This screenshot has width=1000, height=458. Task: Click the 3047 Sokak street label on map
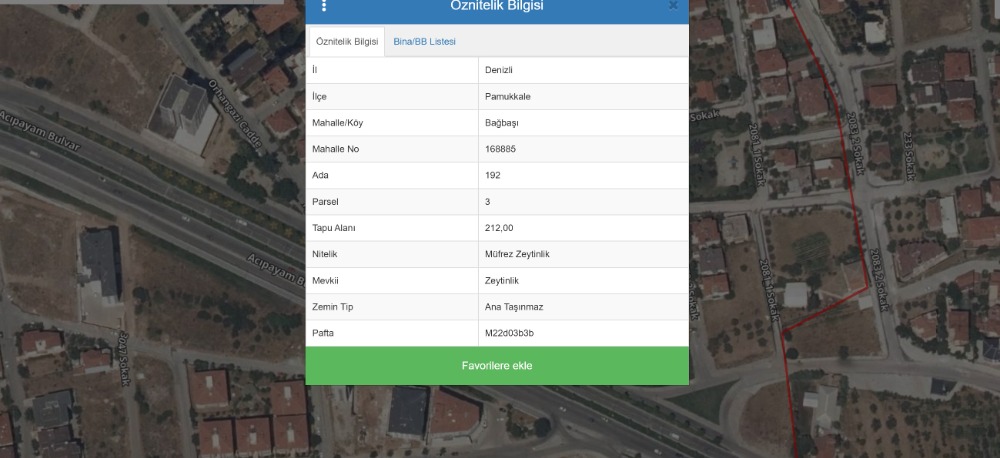124,358
